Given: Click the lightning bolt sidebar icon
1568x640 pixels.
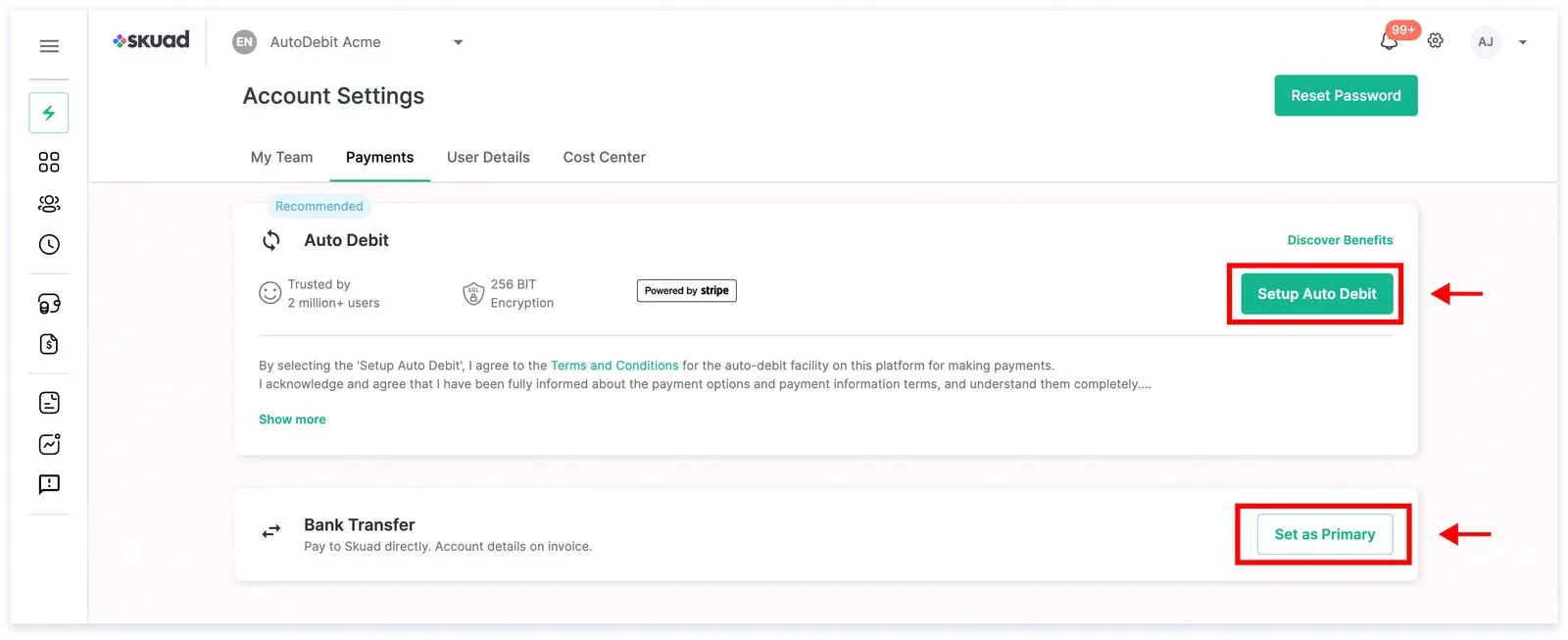Looking at the screenshot, I should coord(49,113).
